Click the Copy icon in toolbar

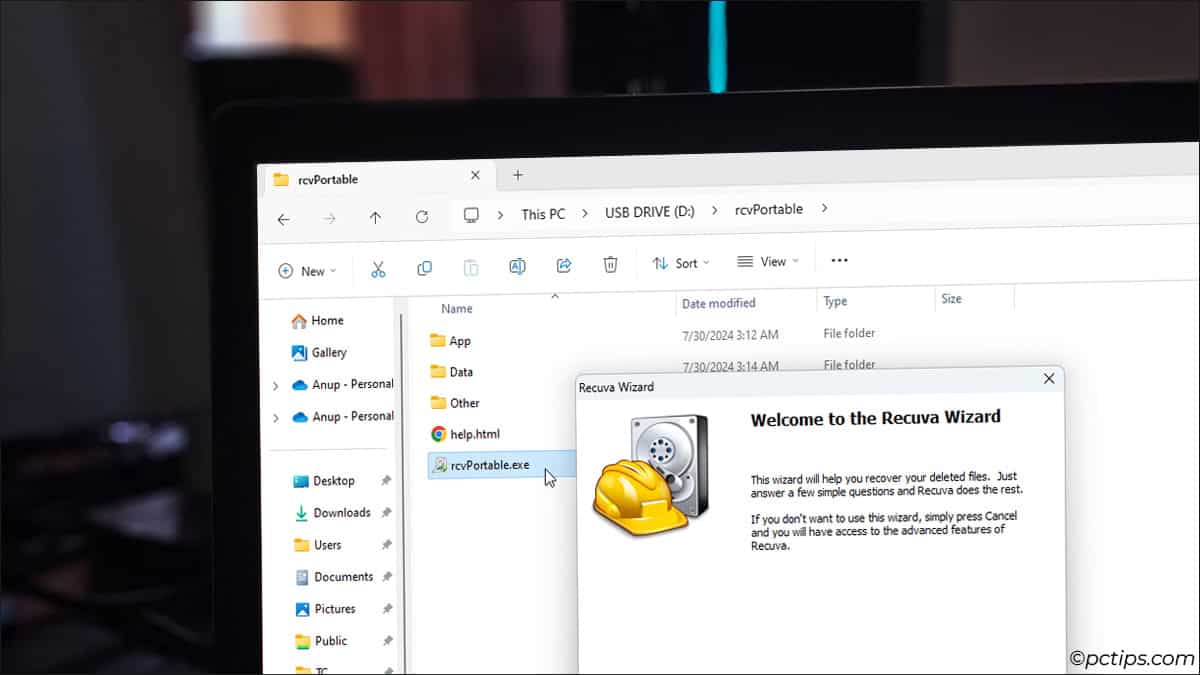pos(424,268)
